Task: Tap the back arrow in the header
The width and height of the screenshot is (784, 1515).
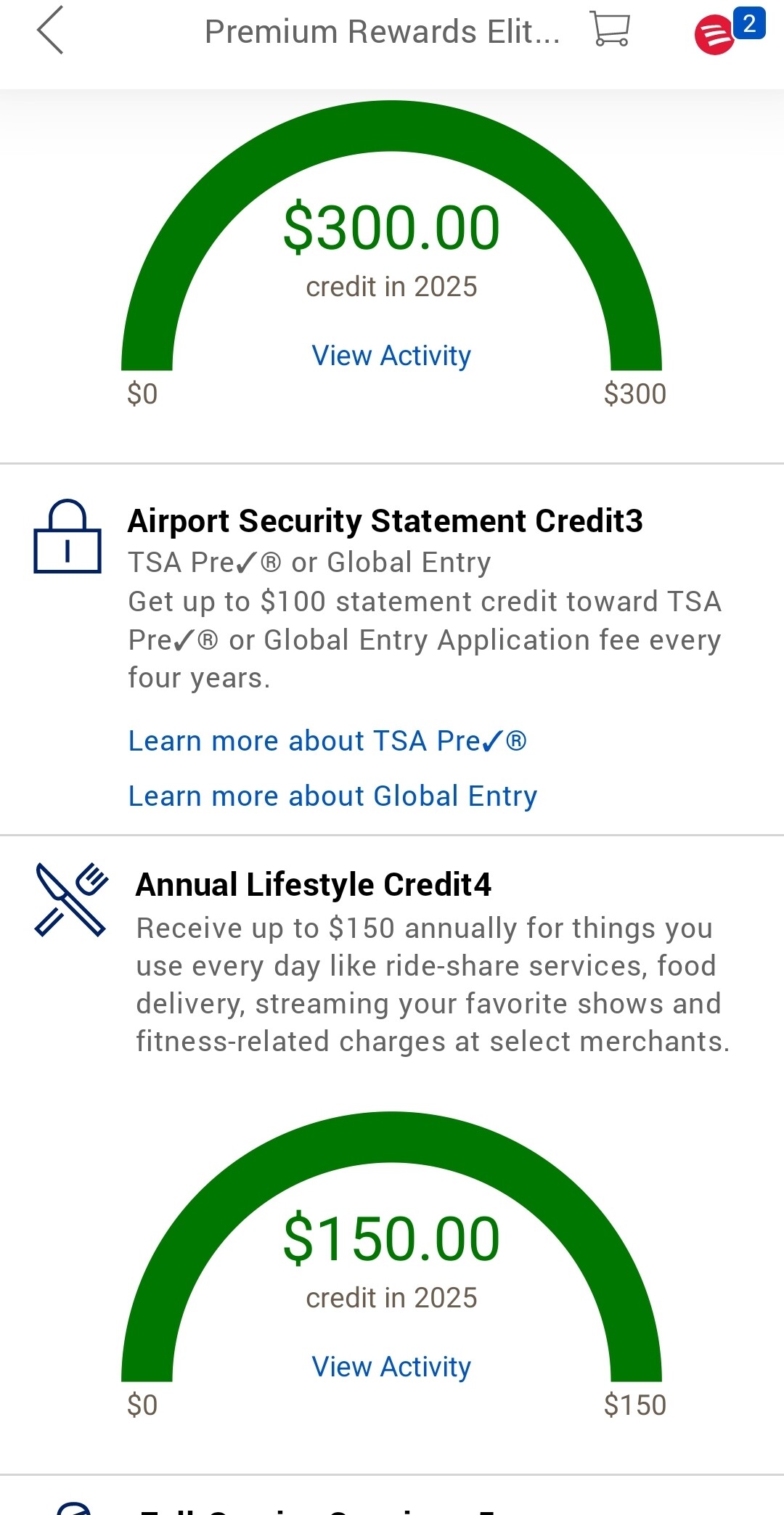Action: tap(50, 30)
